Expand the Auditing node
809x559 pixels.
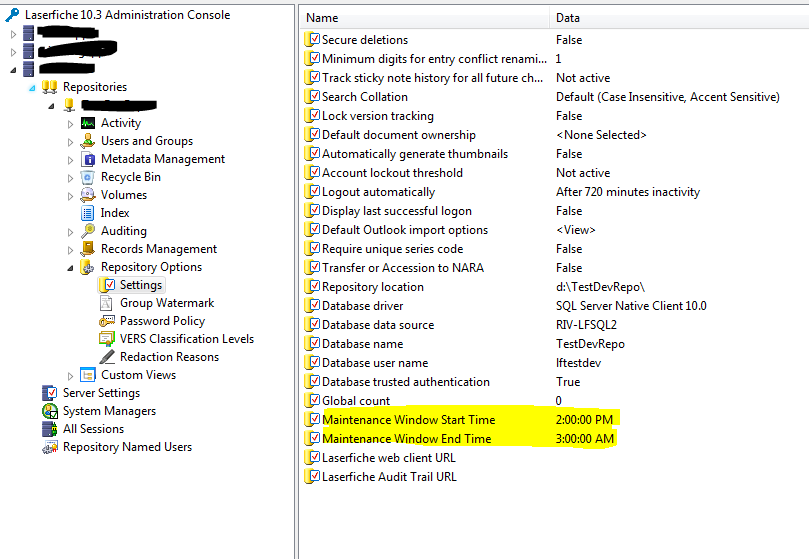70,232
